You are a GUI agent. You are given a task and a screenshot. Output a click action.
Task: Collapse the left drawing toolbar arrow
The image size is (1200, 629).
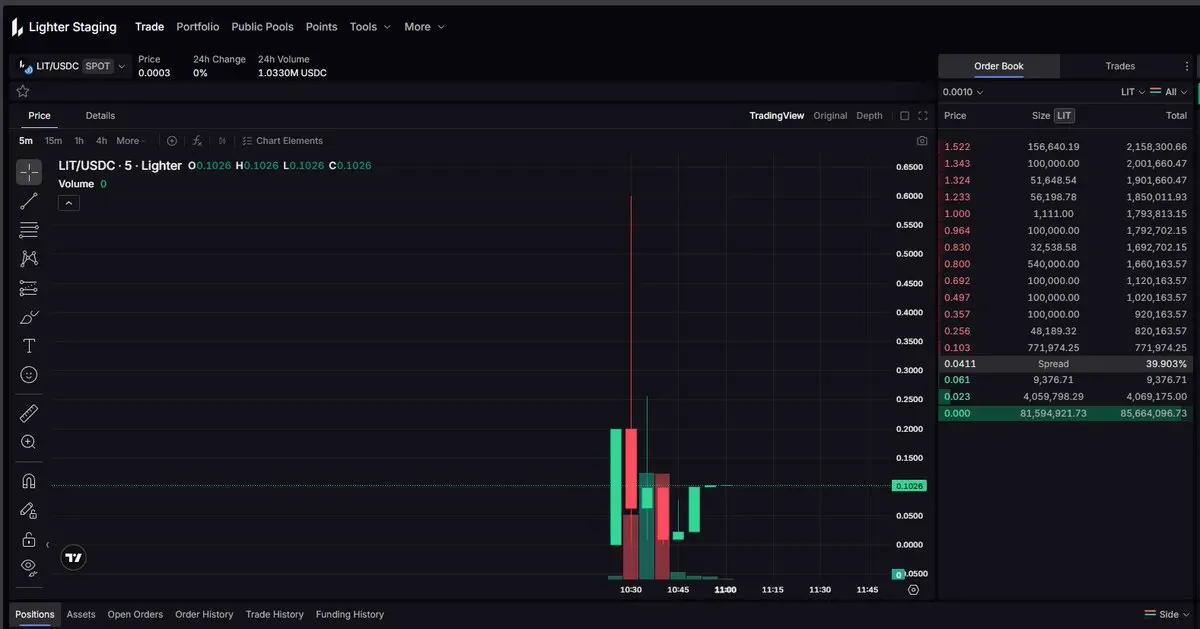[x=48, y=545]
